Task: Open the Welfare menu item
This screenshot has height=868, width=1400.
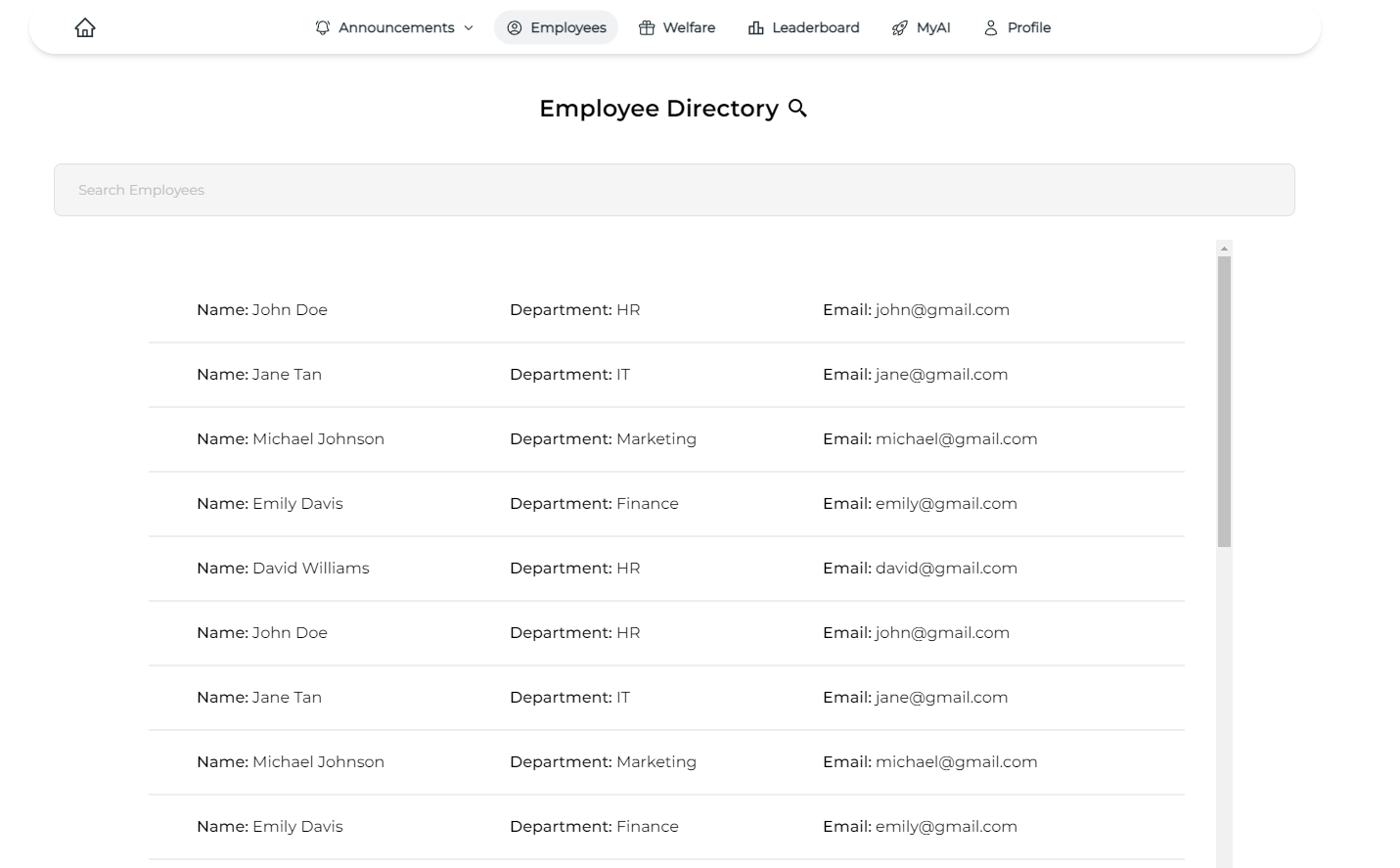Action: [x=689, y=27]
